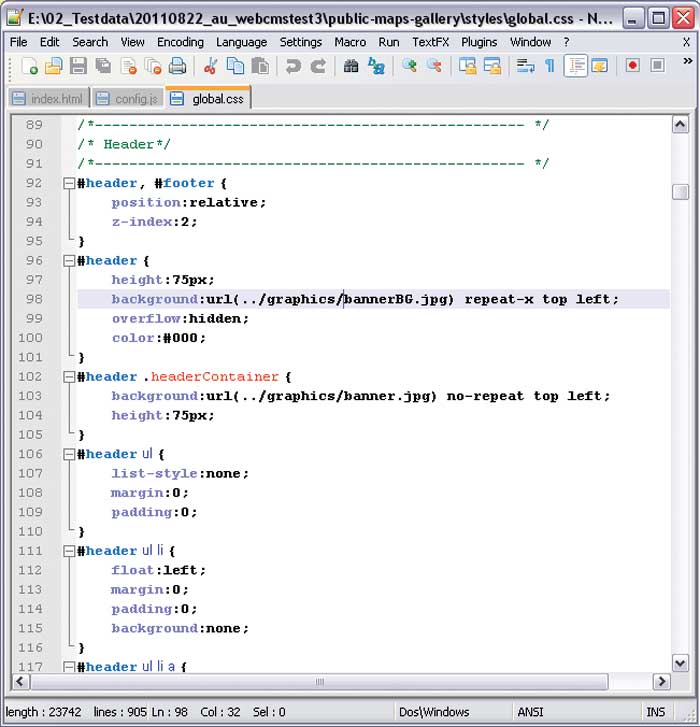Collapse the #header ul li a block fold marker
This screenshot has height=727, width=700.
coord(69,667)
